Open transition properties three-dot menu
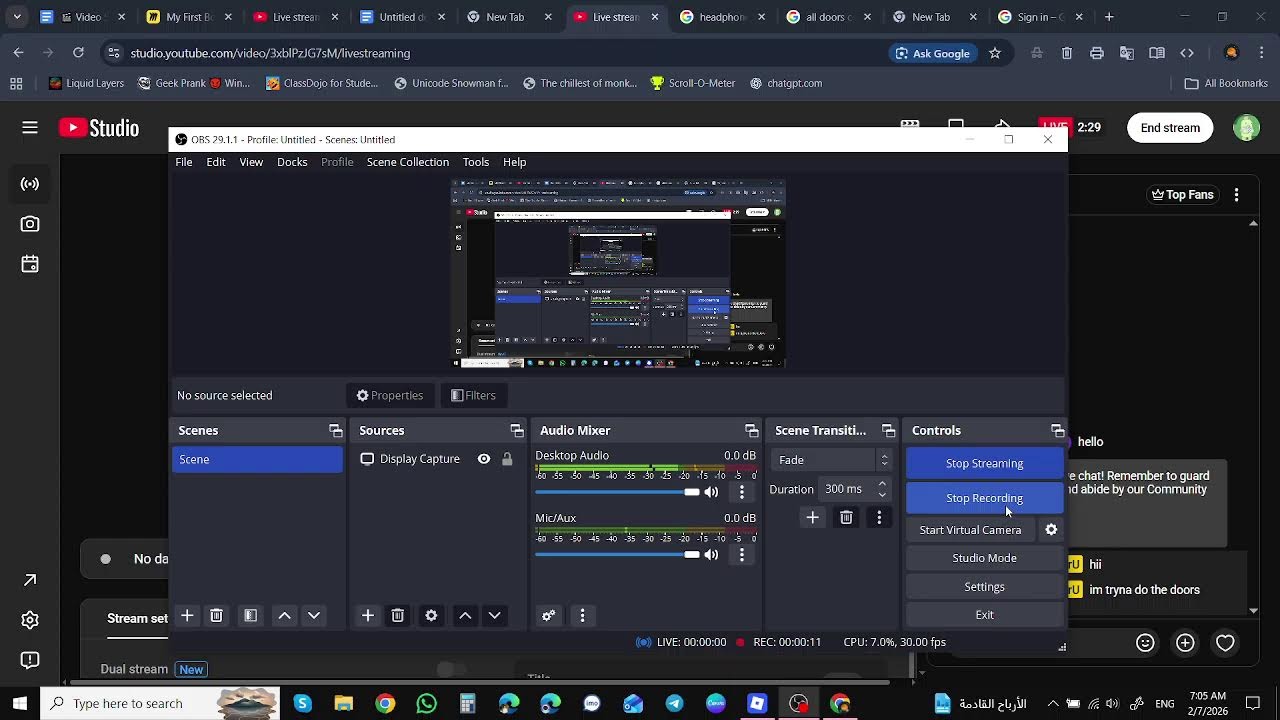1280x720 pixels. [x=879, y=517]
